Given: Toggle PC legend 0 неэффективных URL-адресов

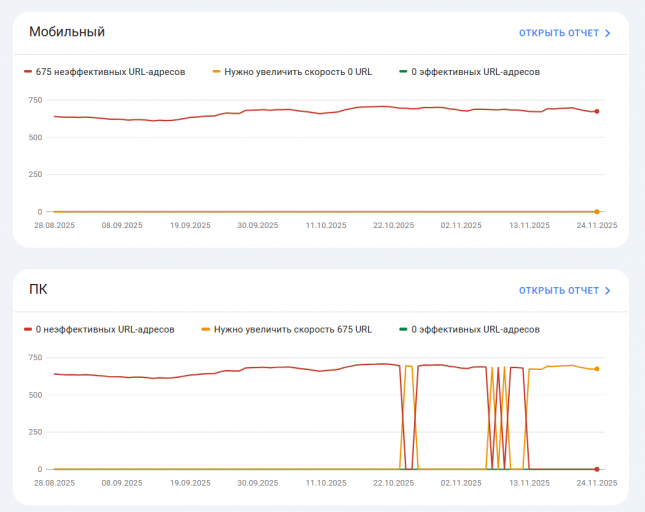Looking at the screenshot, I should click(99, 329).
